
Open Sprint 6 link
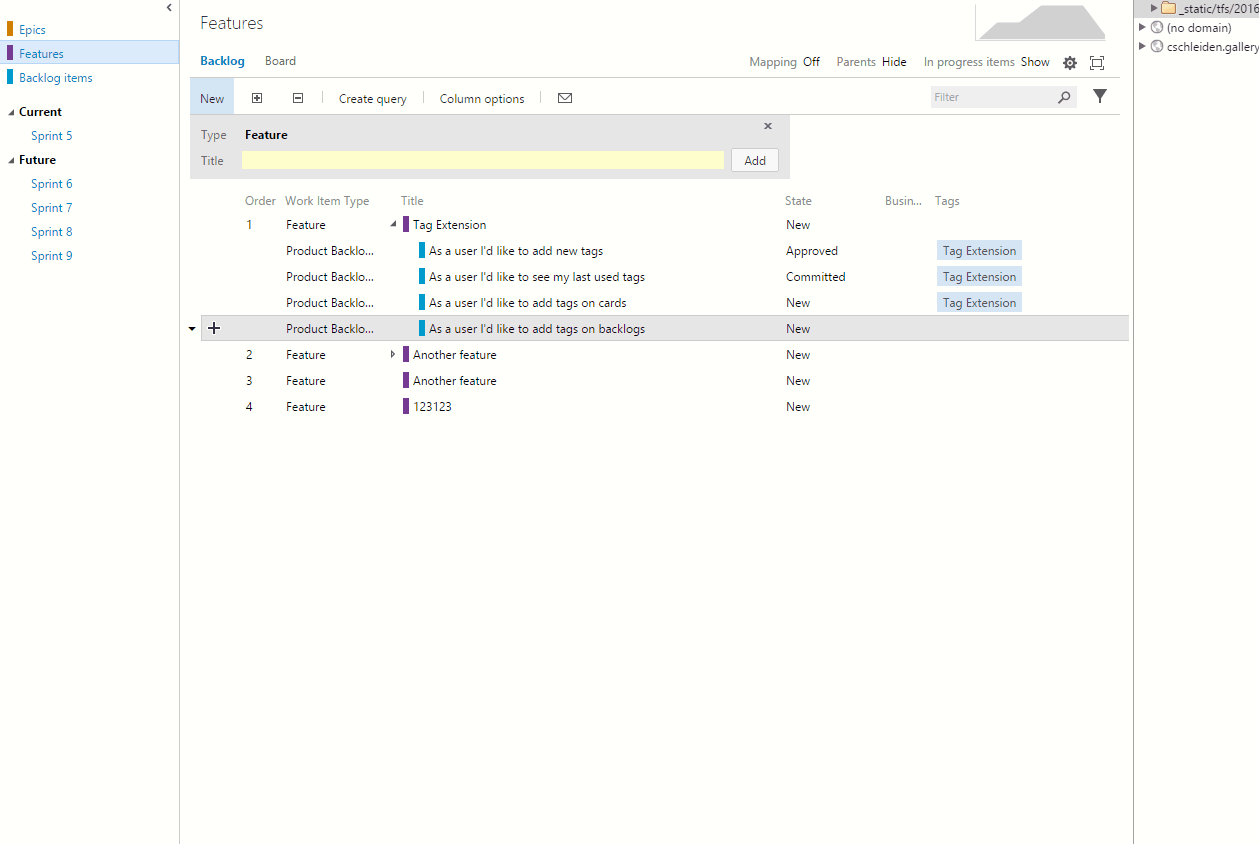click(x=52, y=184)
